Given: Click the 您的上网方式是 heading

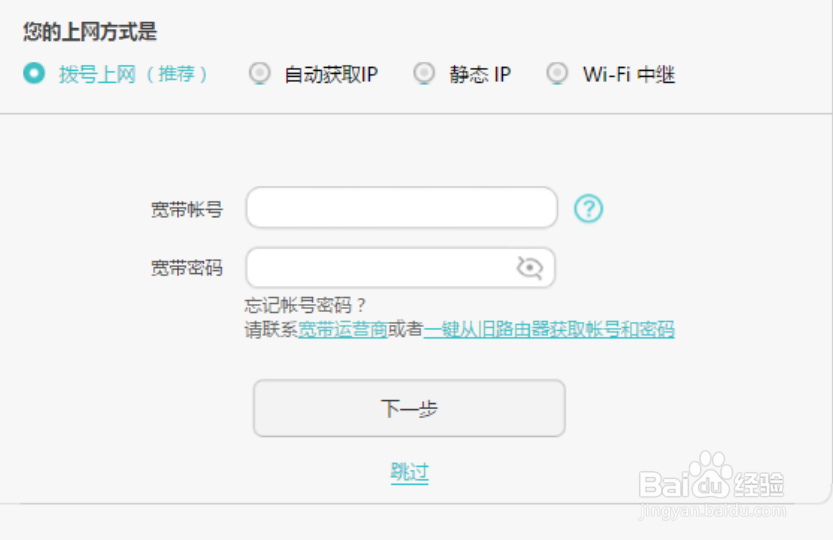Looking at the screenshot, I should coord(90,31).
